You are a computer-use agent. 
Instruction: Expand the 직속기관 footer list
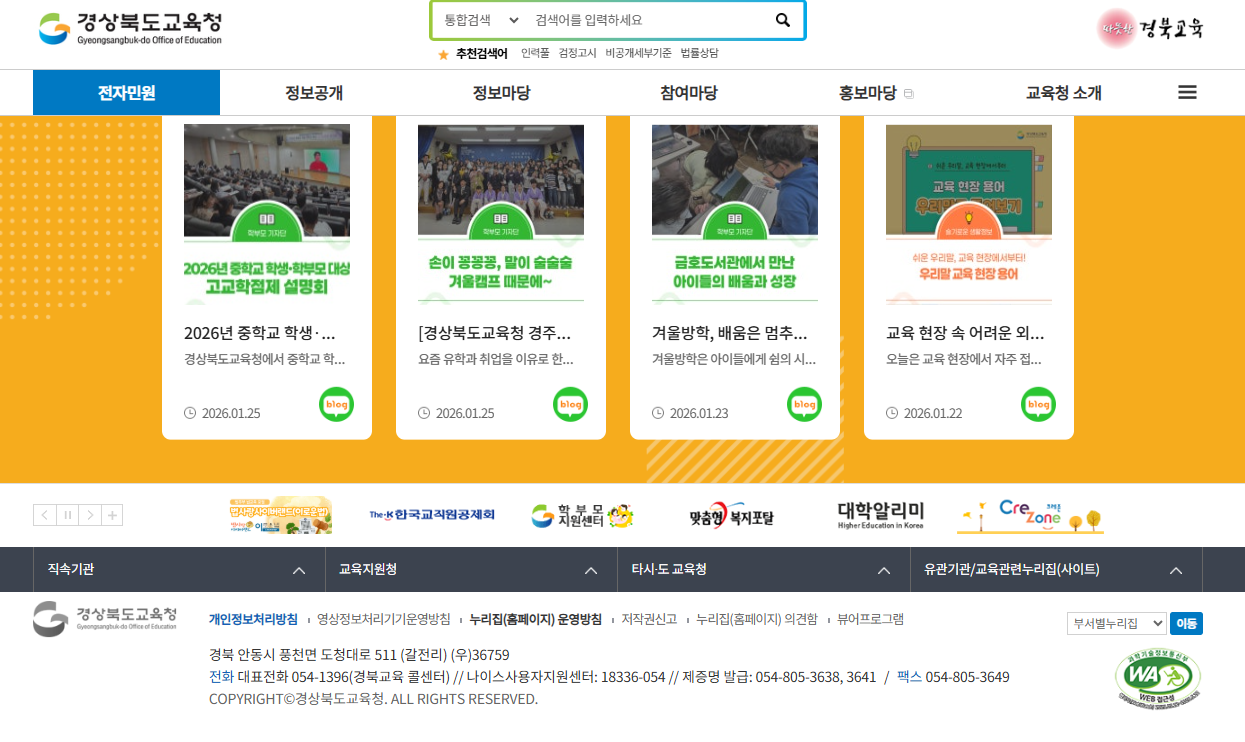[x=179, y=570]
